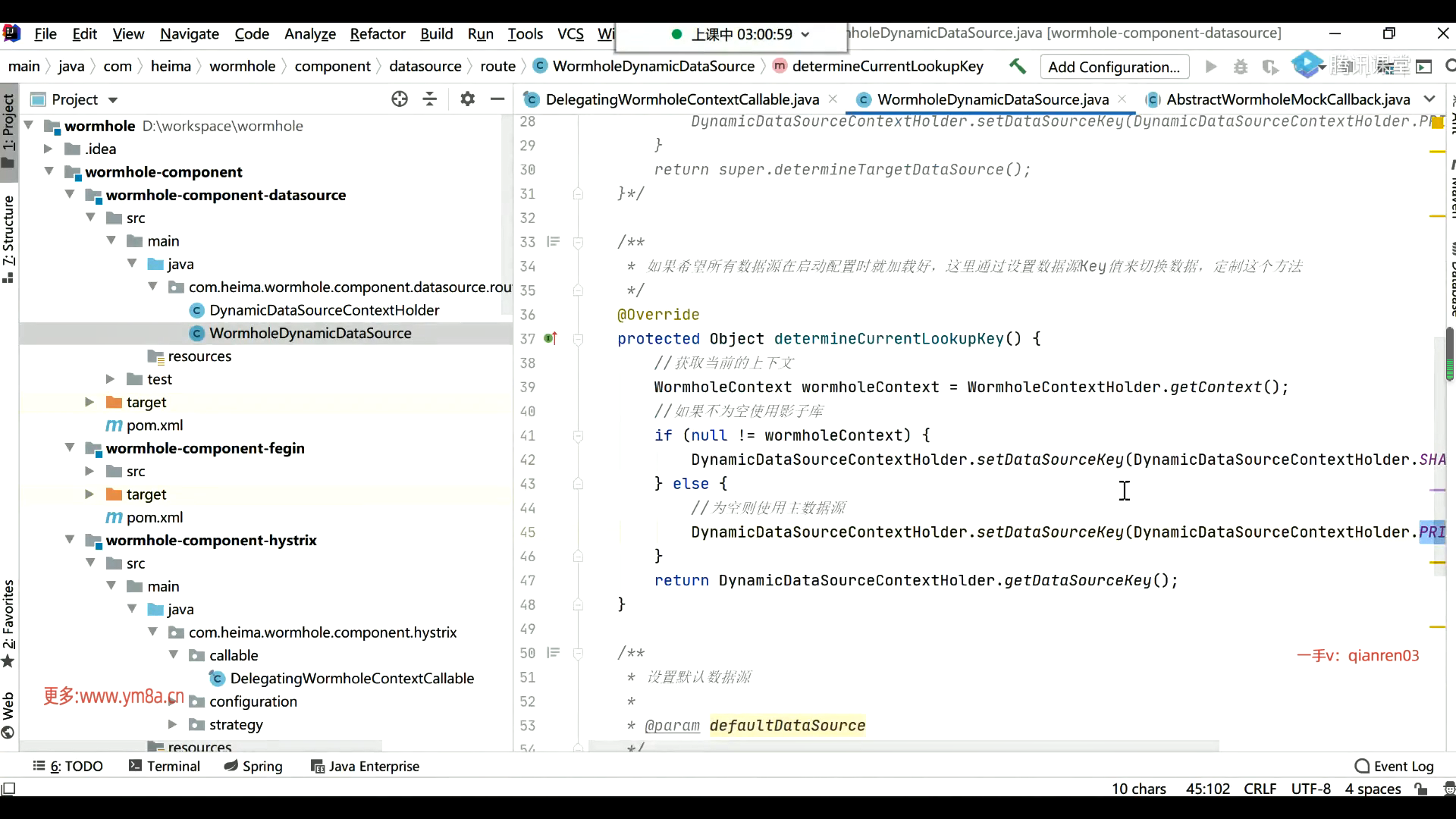The height and width of the screenshot is (819, 1456).
Task: Toggle the fold marker at line 41
Action: [578, 436]
